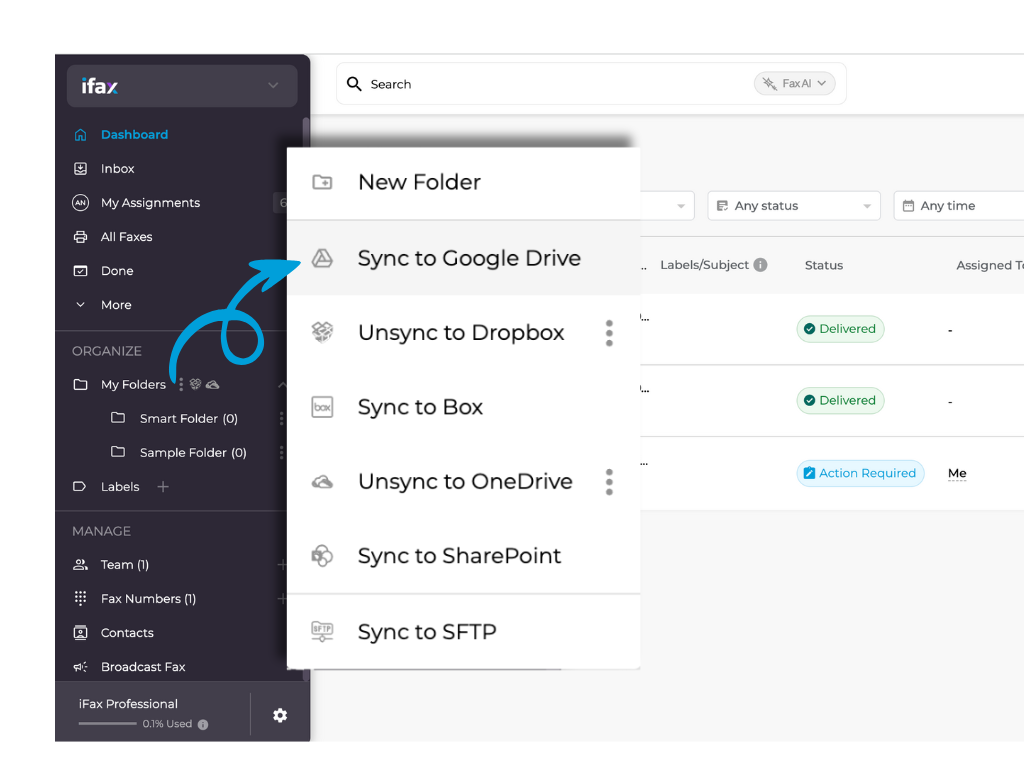1024x768 pixels.
Task: Click the SharePoint logo icon
Action: (322, 556)
